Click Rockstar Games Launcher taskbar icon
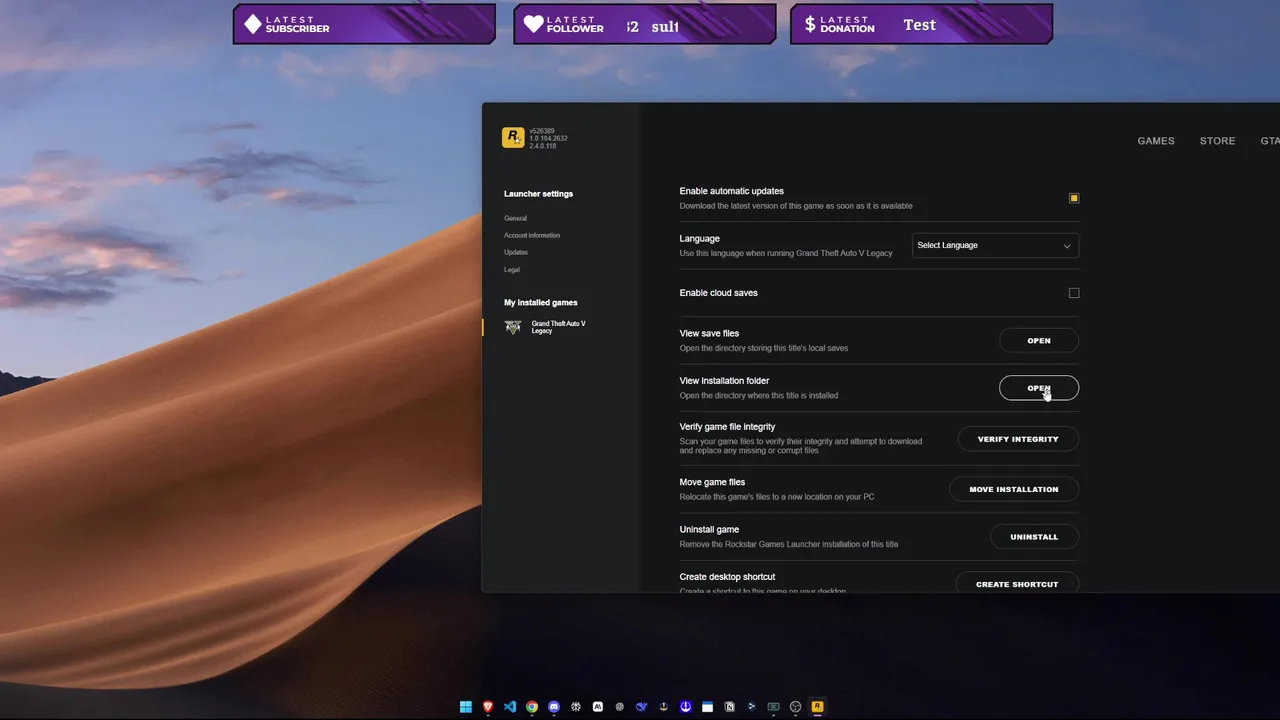The width and height of the screenshot is (1280, 720). click(x=818, y=707)
